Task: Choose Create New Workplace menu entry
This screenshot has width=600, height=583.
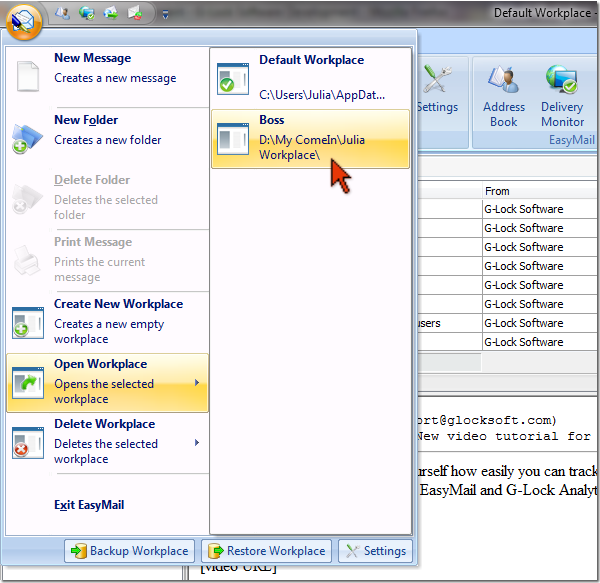Action: click(108, 321)
